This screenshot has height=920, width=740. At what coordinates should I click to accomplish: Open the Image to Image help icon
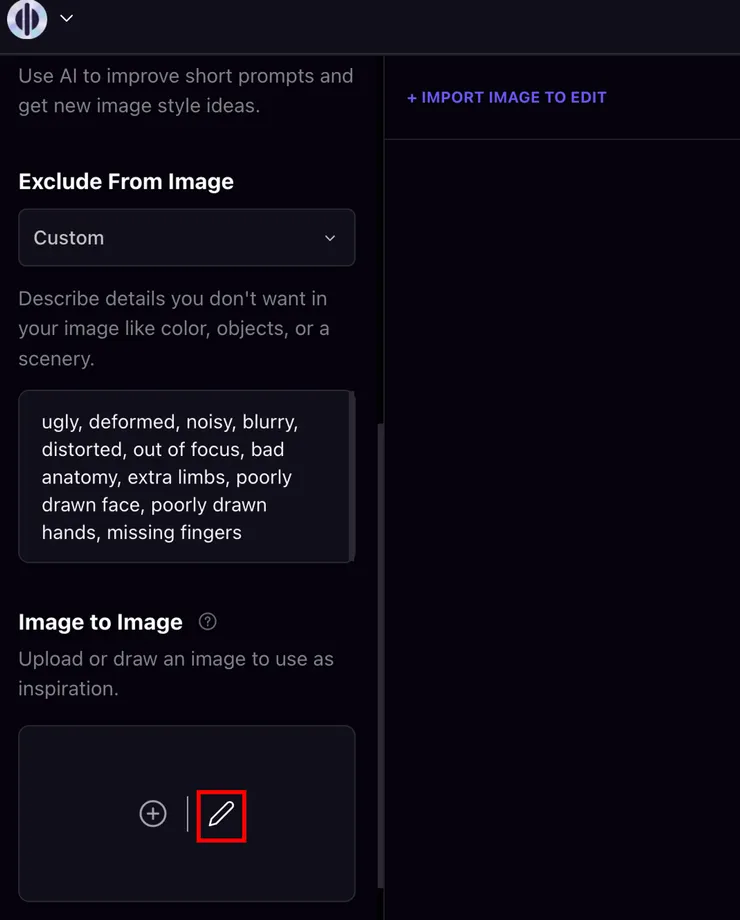[x=208, y=622]
